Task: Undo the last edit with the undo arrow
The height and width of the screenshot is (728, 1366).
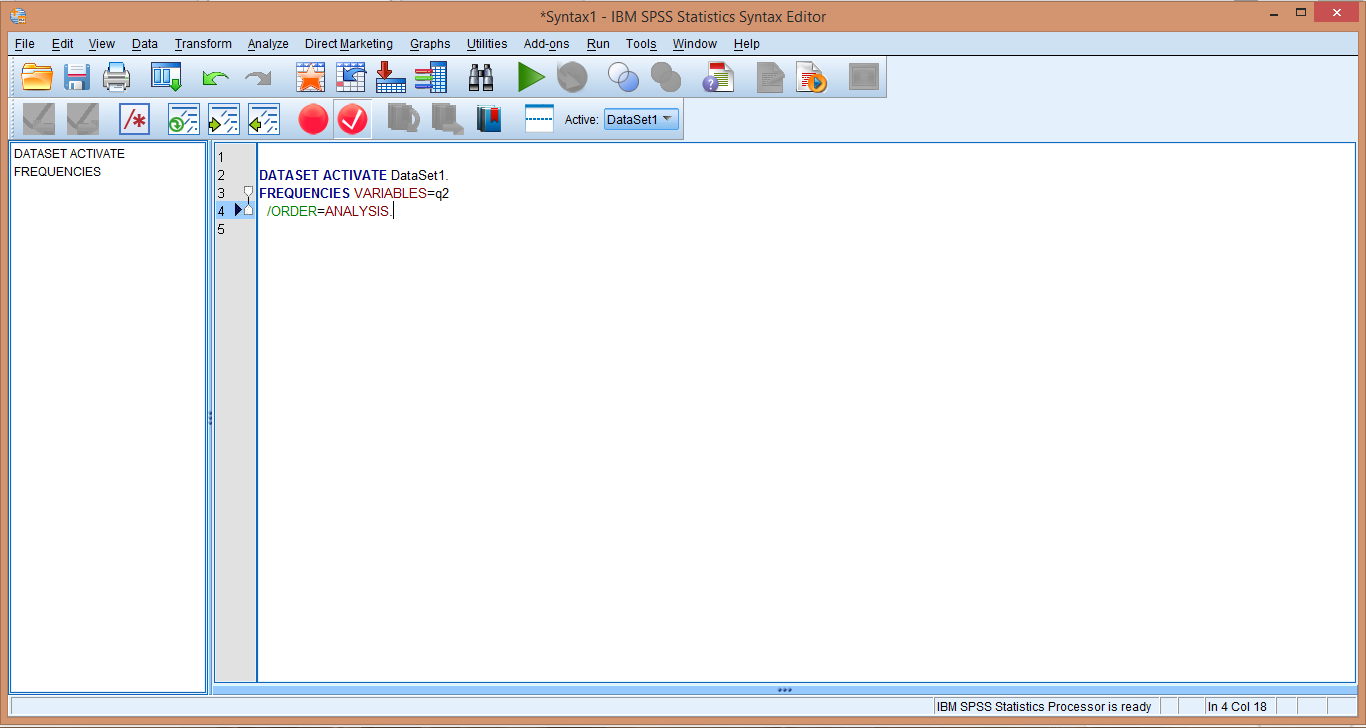Action: (216, 77)
